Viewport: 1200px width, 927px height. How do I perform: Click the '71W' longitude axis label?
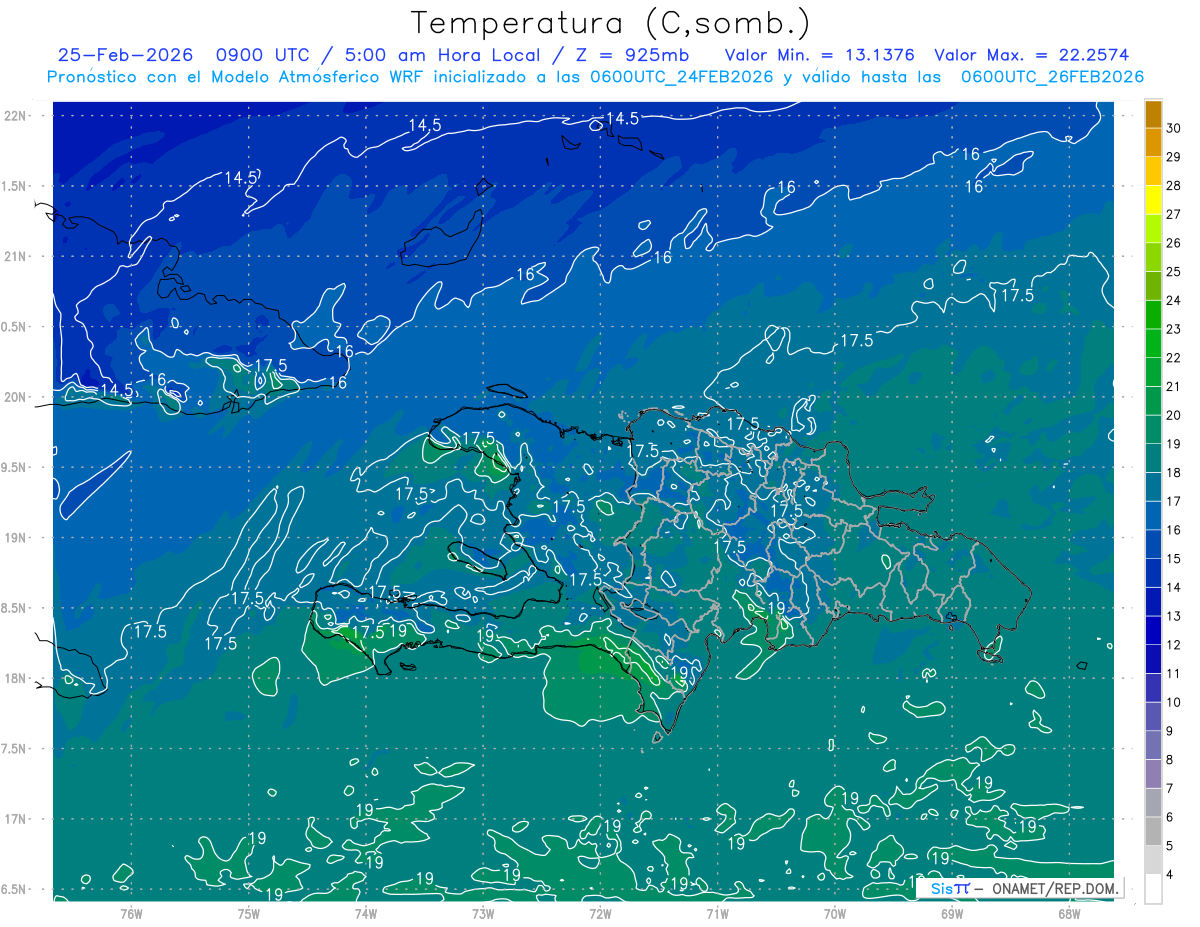click(x=717, y=913)
